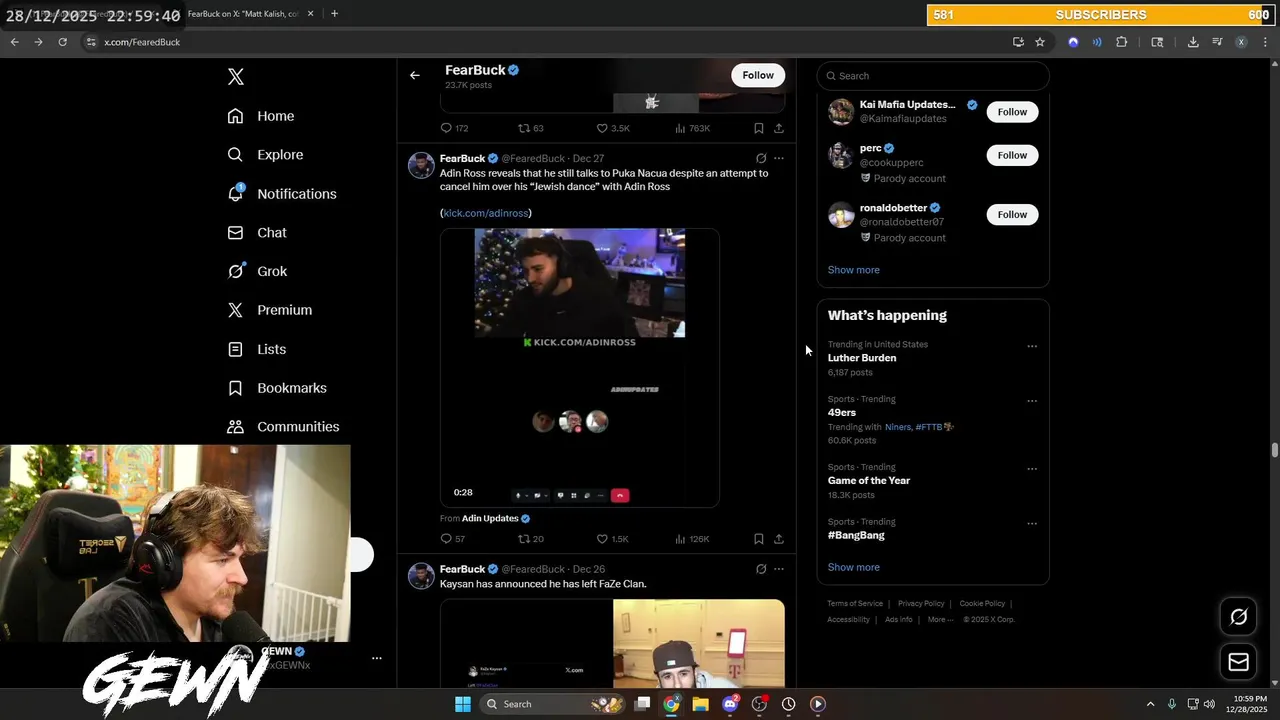
Task: Click the X logo in the sidebar
Action: point(235,77)
